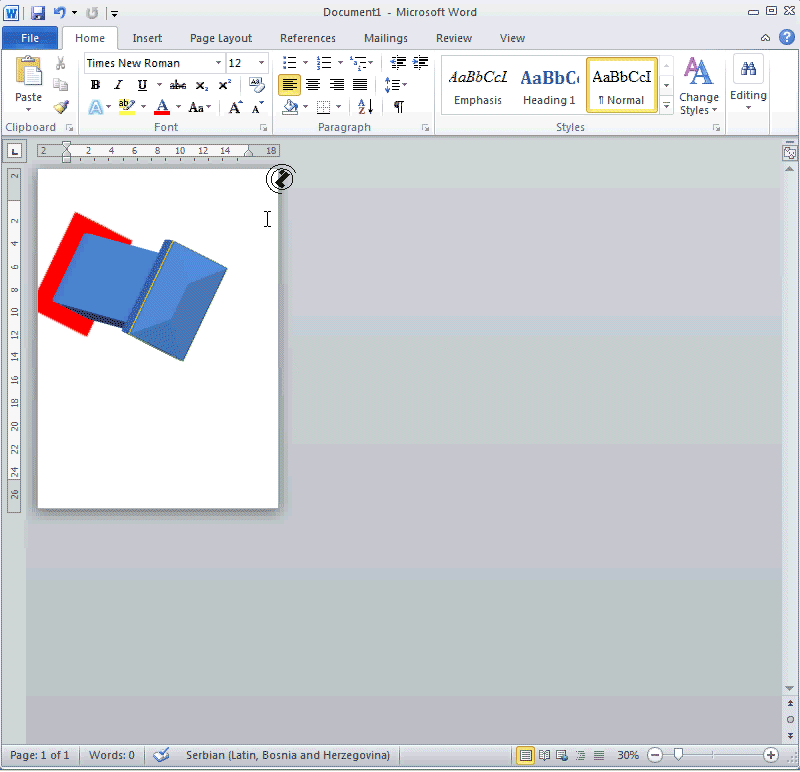Viewport: 800px width, 772px height.
Task: Click the Grow Font icon
Action: (x=235, y=107)
